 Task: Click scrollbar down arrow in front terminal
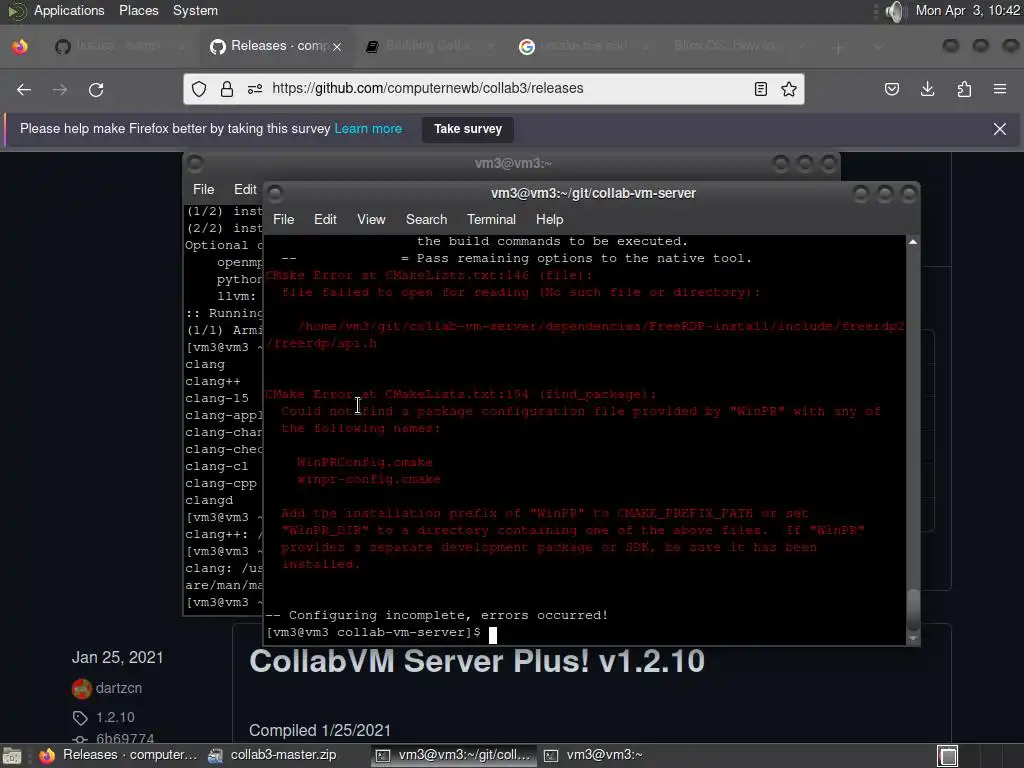tap(913, 638)
